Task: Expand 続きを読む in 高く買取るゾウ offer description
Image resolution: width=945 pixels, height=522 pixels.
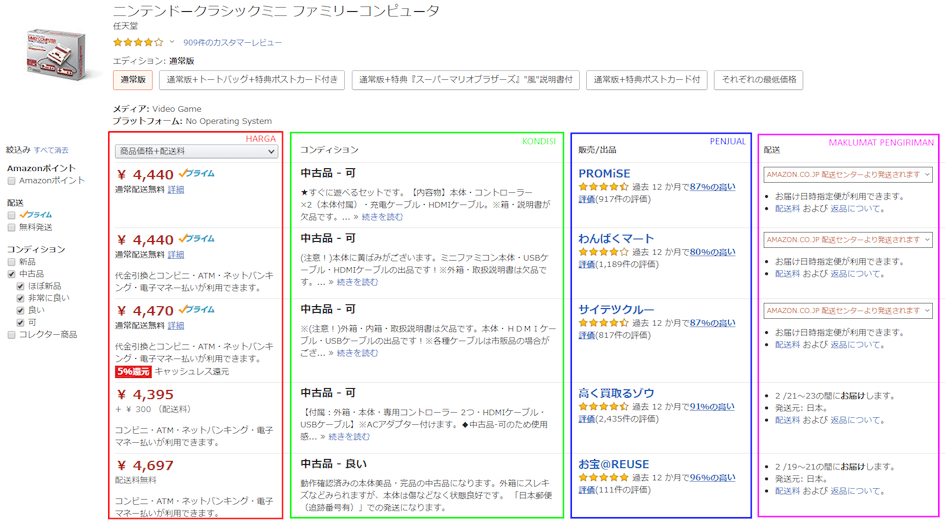Action: pyautogui.click(x=349, y=436)
